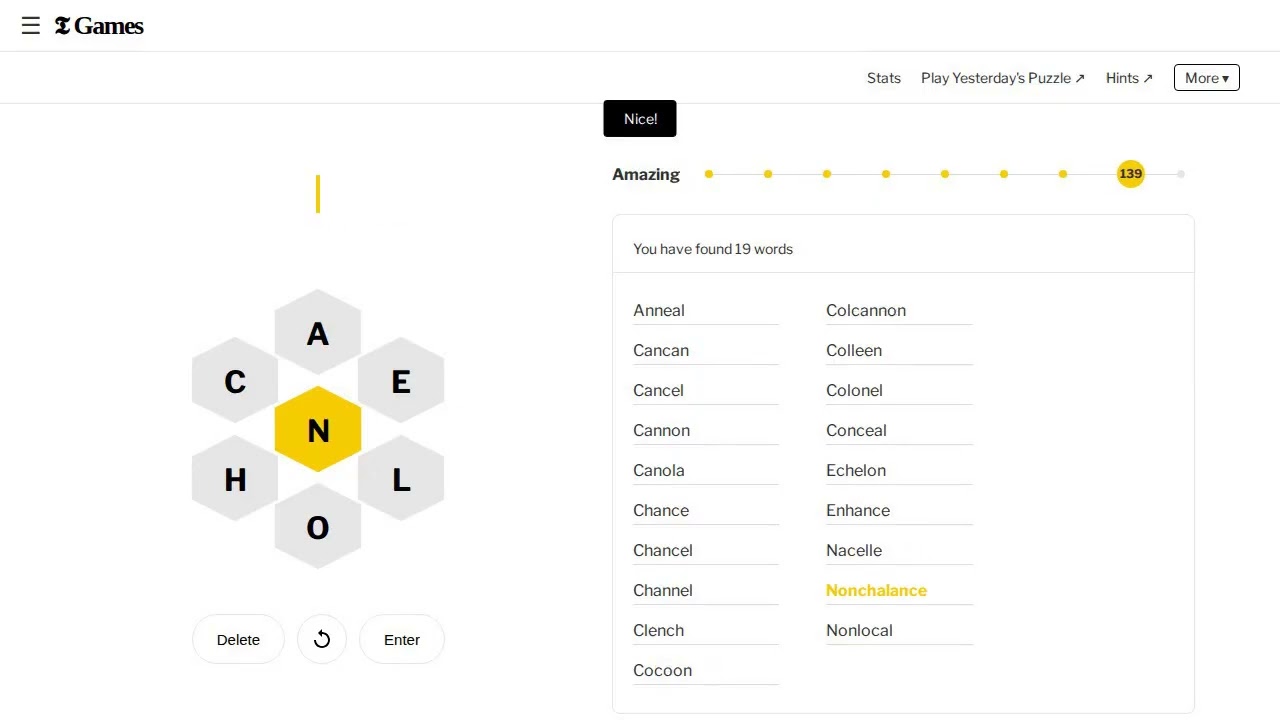Open the hamburger navigation menu
The height and width of the screenshot is (720, 1280).
pyautogui.click(x=31, y=26)
